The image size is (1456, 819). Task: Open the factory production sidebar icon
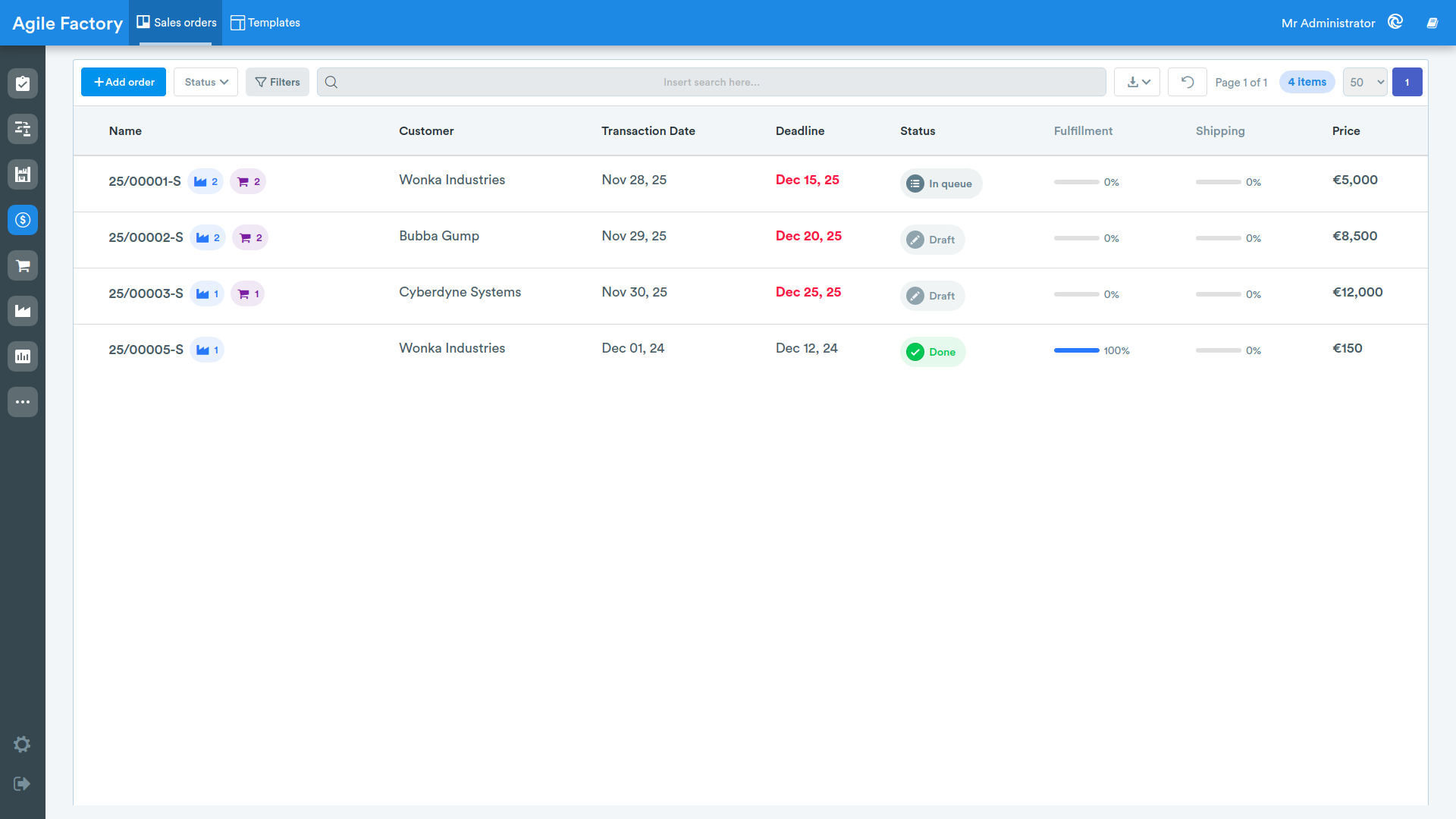pos(23,311)
